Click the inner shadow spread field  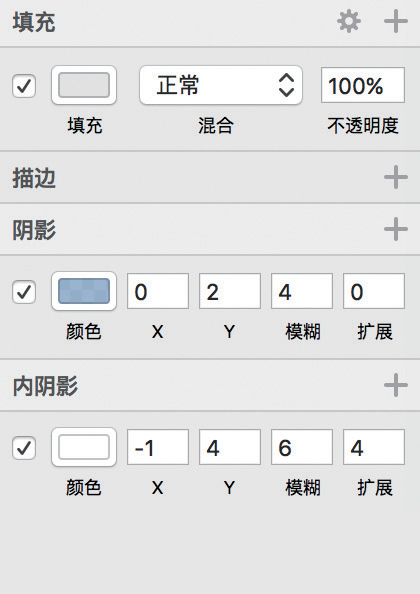tap(374, 447)
